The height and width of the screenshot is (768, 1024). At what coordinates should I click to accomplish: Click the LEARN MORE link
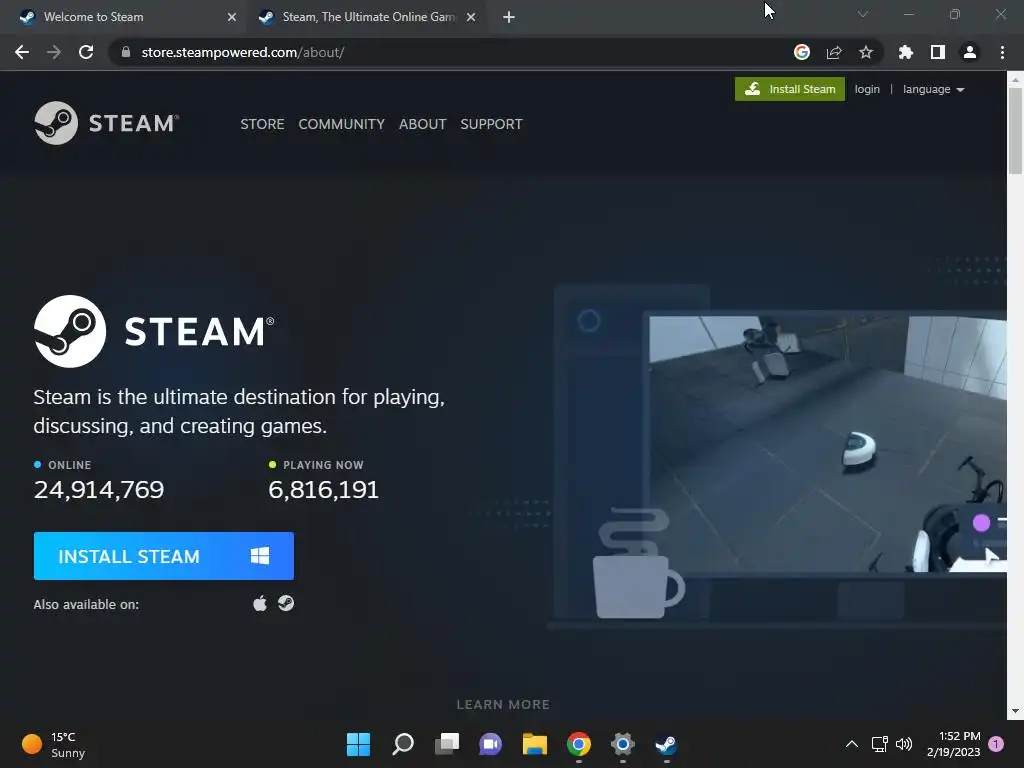click(x=503, y=705)
